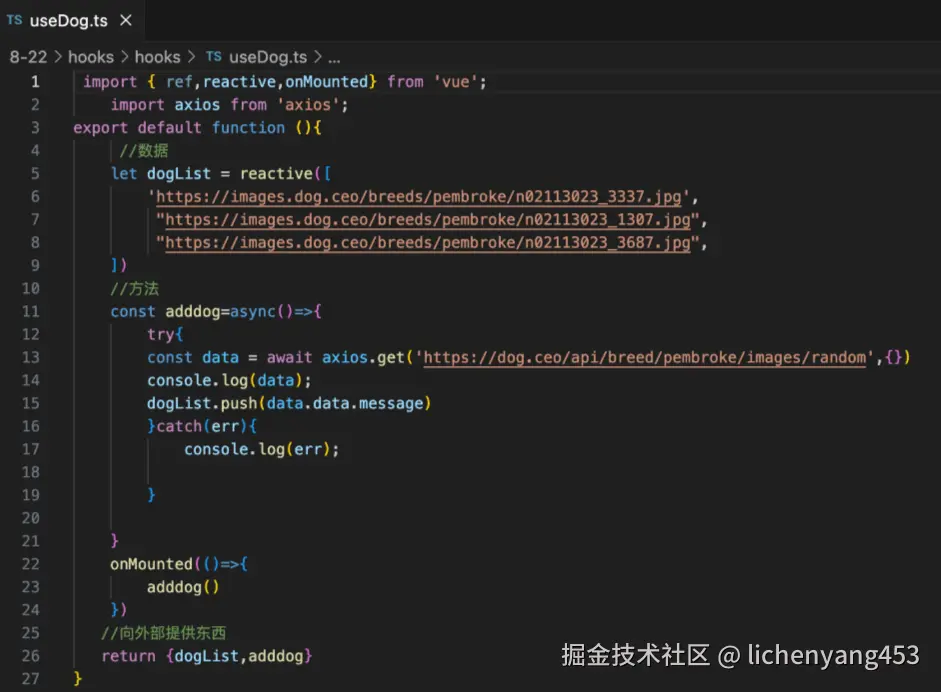Click 'return {dogList,adddog}' statement
The width and height of the screenshot is (941, 692).
(x=207, y=656)
